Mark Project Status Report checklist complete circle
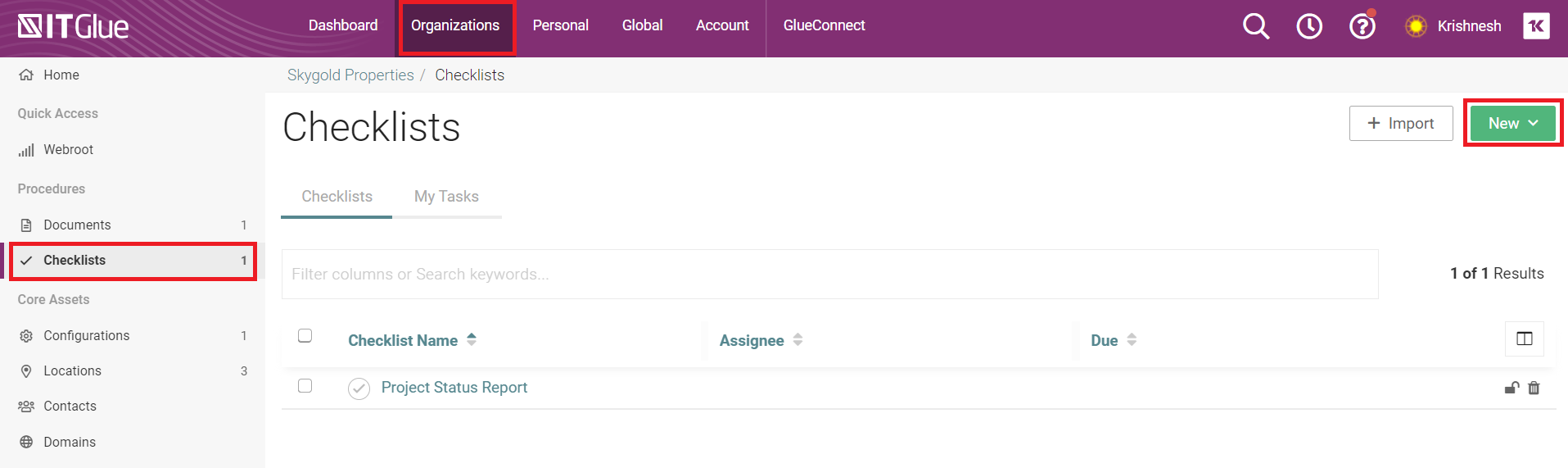The image size is (1568, 468). 359,388
